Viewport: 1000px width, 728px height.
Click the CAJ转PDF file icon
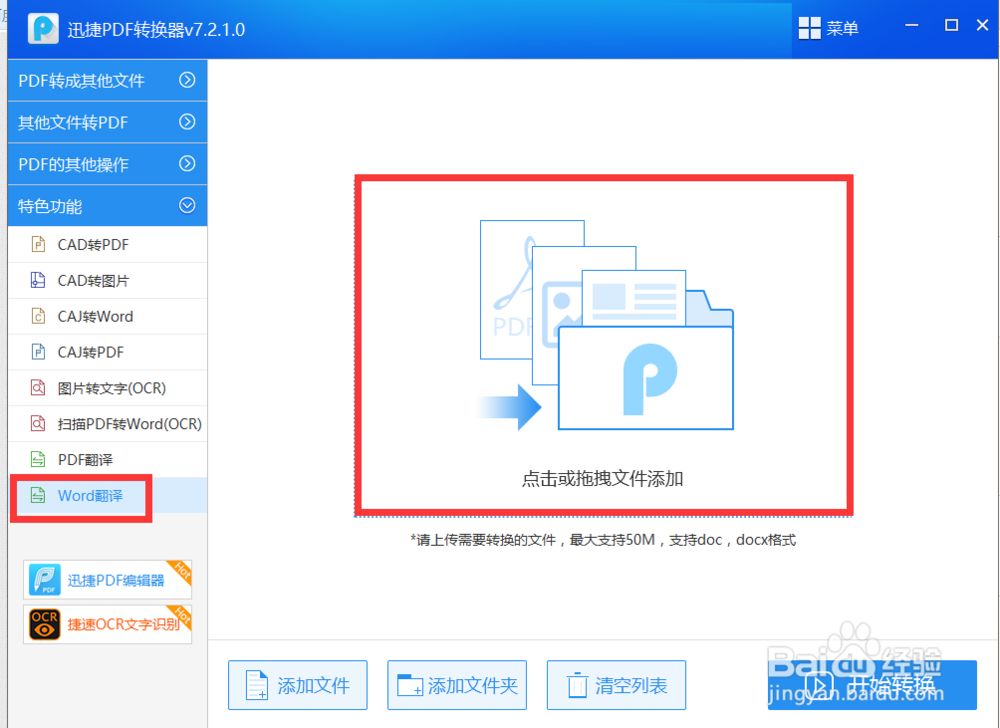38,351
